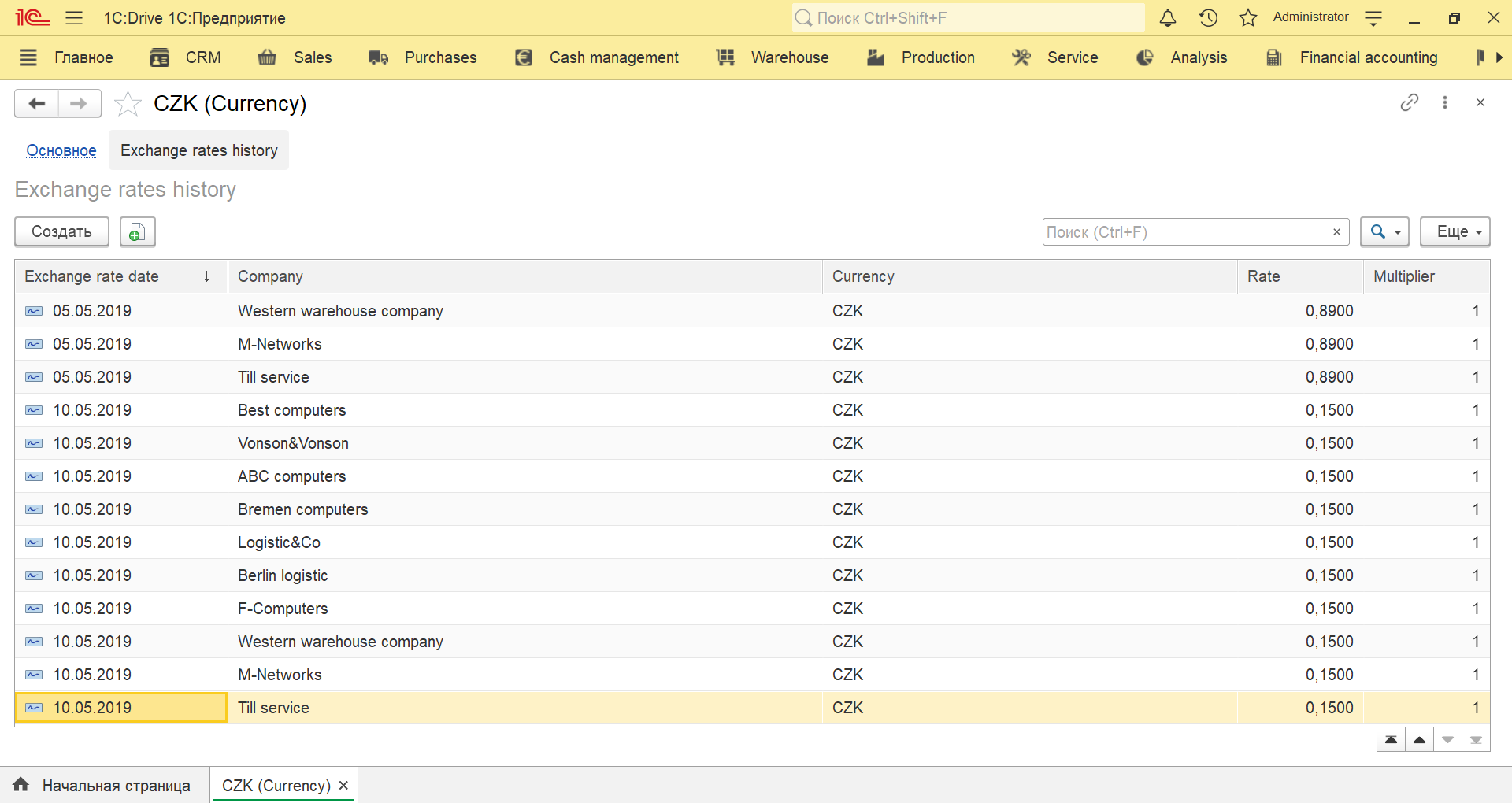Open the Service section
This screenshot has width=1512, height=803.
(x=1073, y=57)
